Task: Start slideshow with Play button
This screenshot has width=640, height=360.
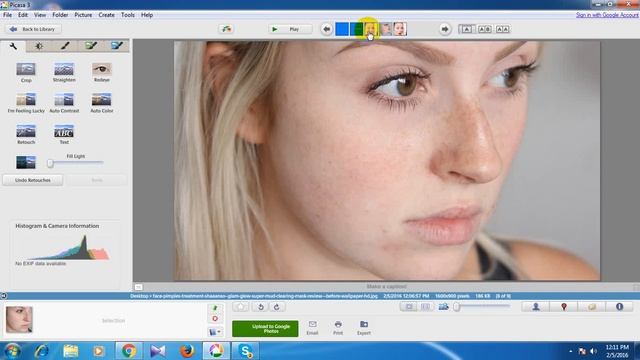Action: tap(290, 29)
